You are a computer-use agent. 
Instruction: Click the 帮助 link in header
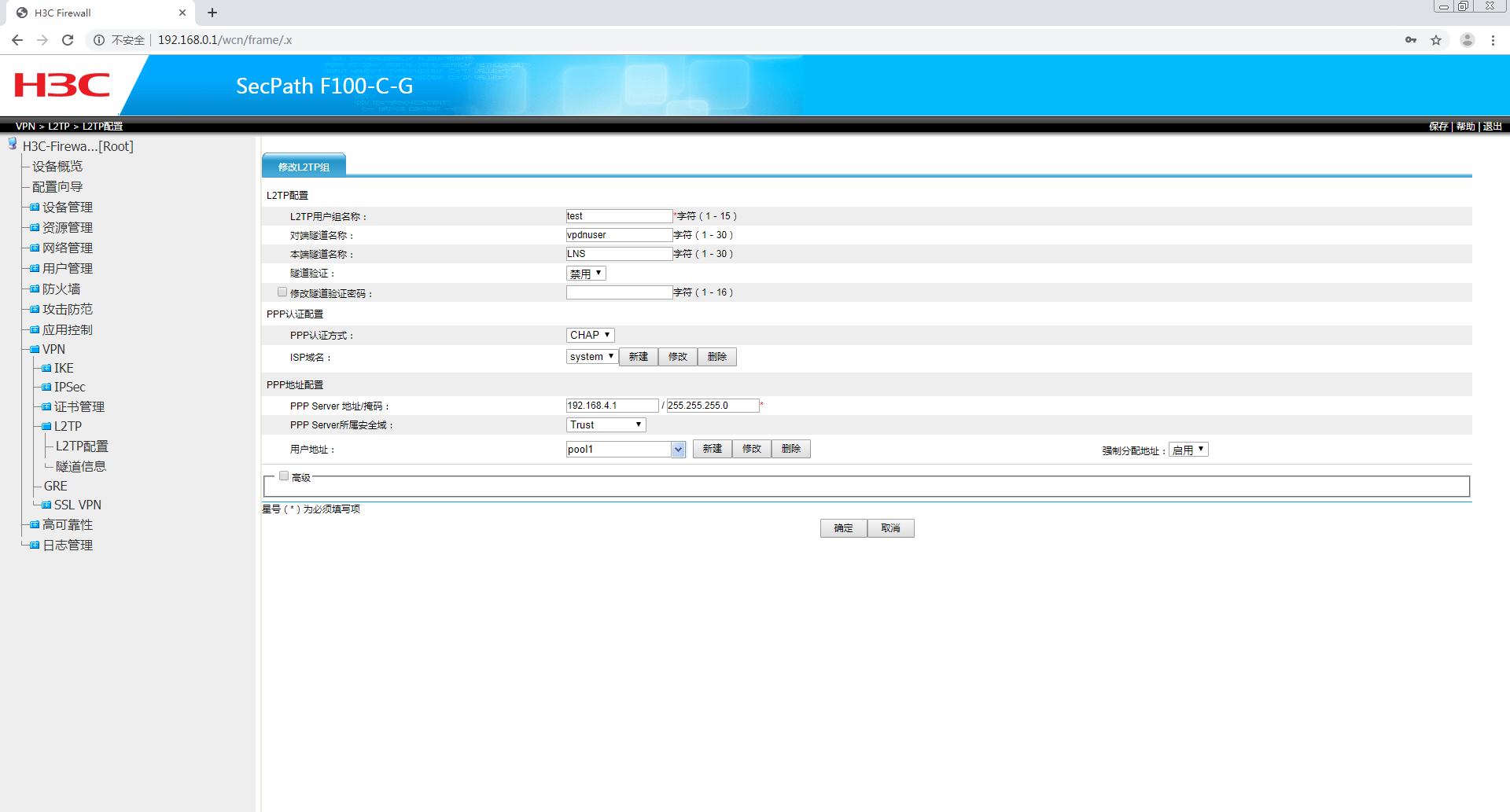pyautogui.click(x=1465, y=127)
